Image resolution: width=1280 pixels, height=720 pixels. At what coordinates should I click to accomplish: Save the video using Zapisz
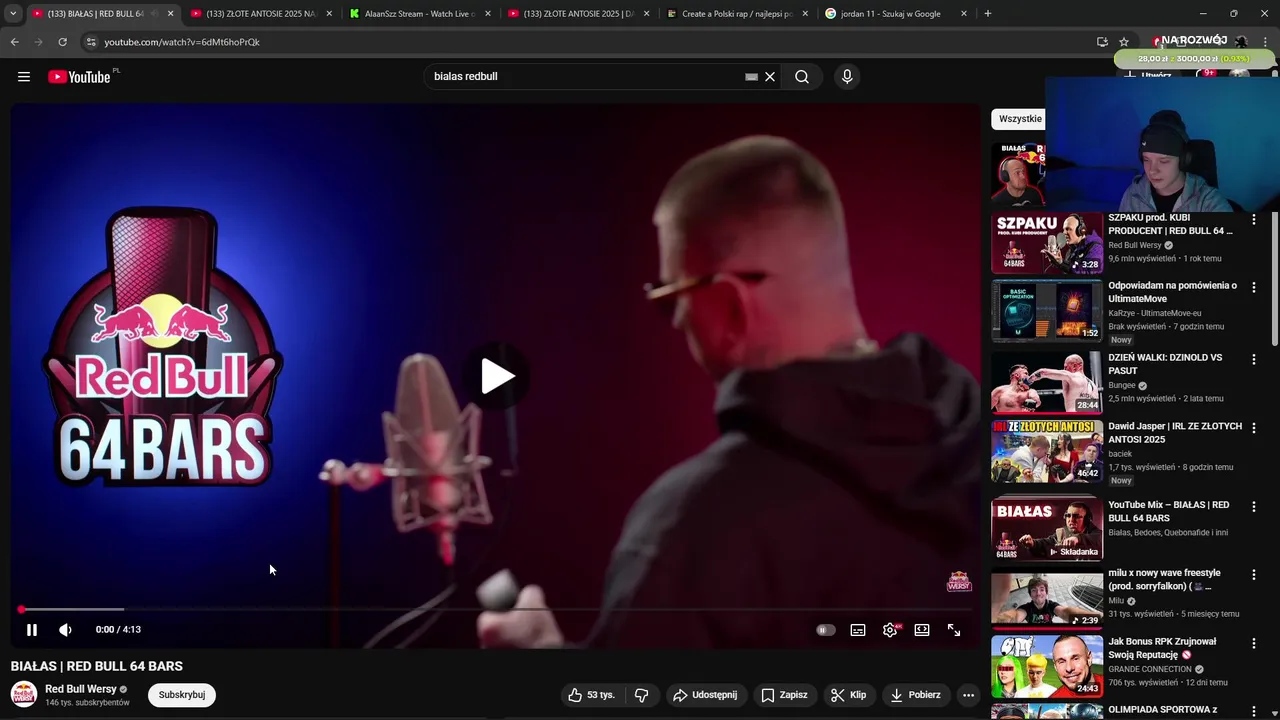click(784, 695)
